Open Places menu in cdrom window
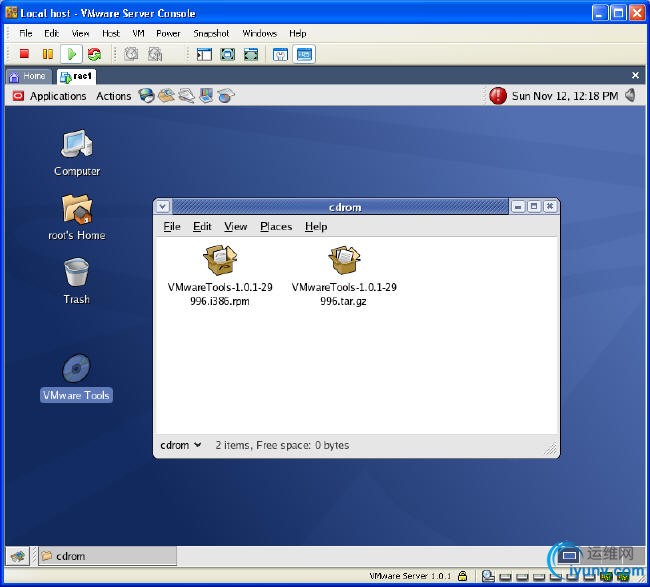The height and width of the screenshot is (587, 650). (x=276, y=226)
